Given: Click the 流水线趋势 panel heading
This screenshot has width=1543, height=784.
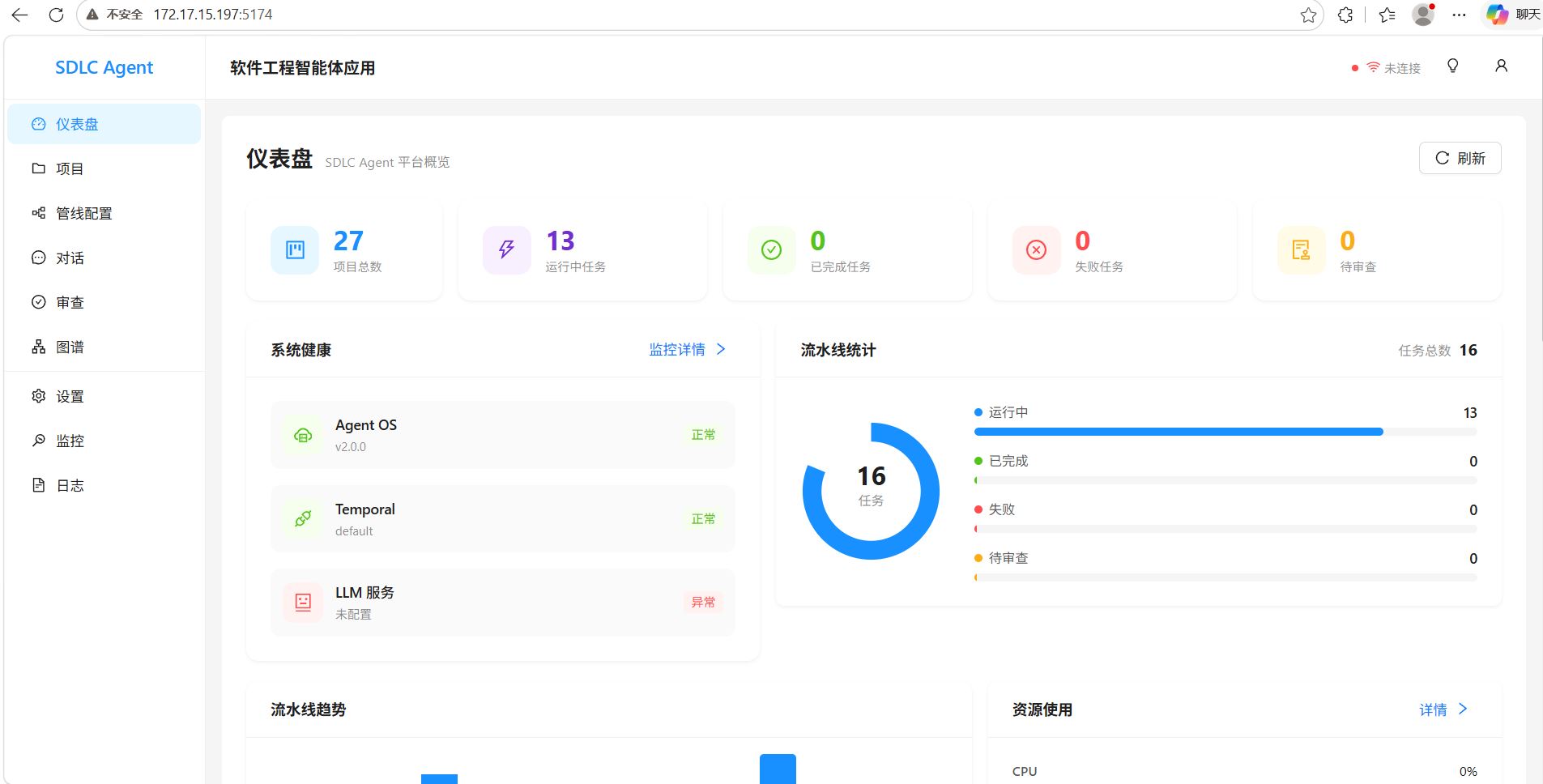Looking at the screenshot, I should click(x=308, y=709).
